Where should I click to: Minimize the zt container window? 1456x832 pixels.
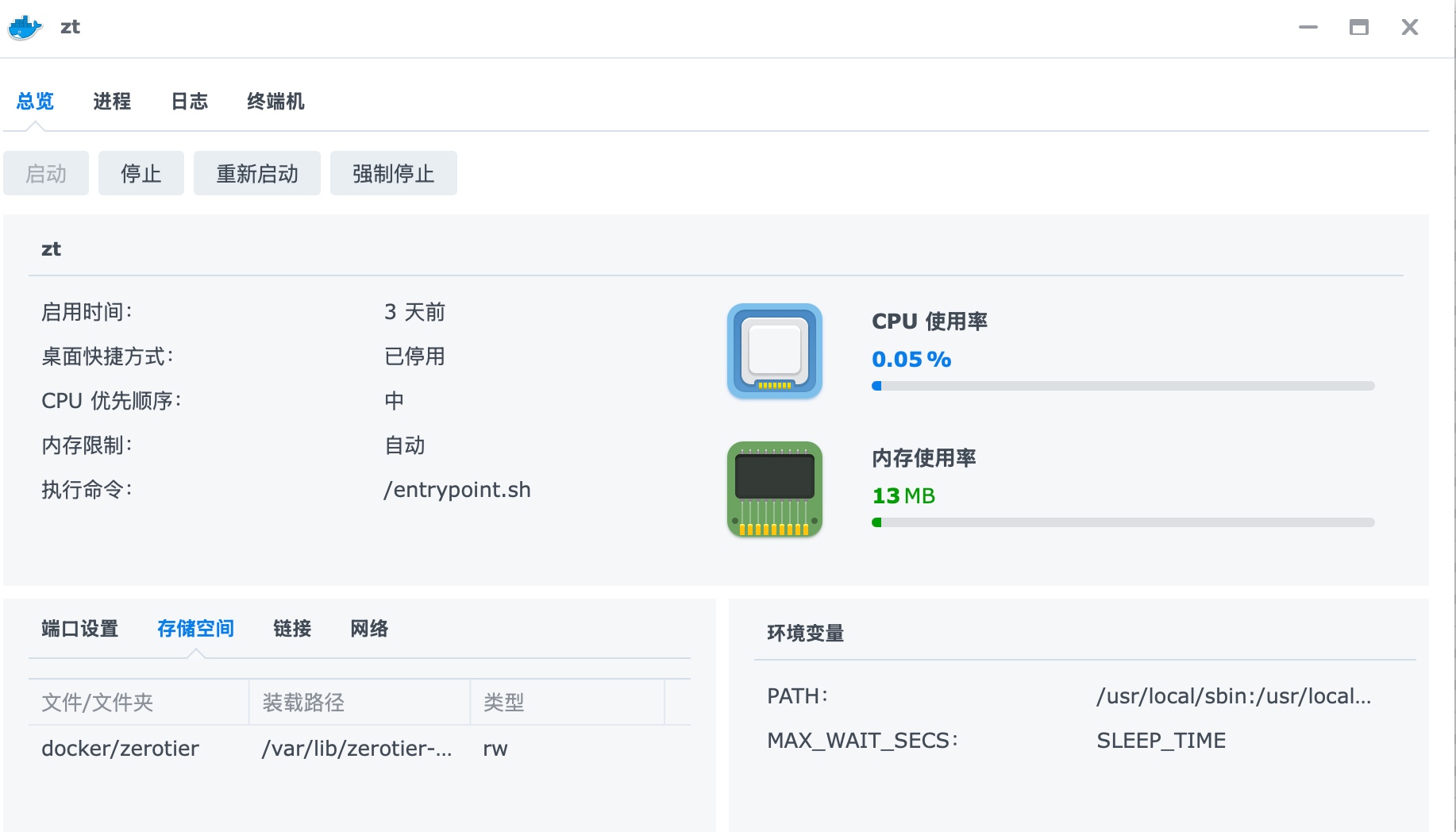coord(1308,27)
